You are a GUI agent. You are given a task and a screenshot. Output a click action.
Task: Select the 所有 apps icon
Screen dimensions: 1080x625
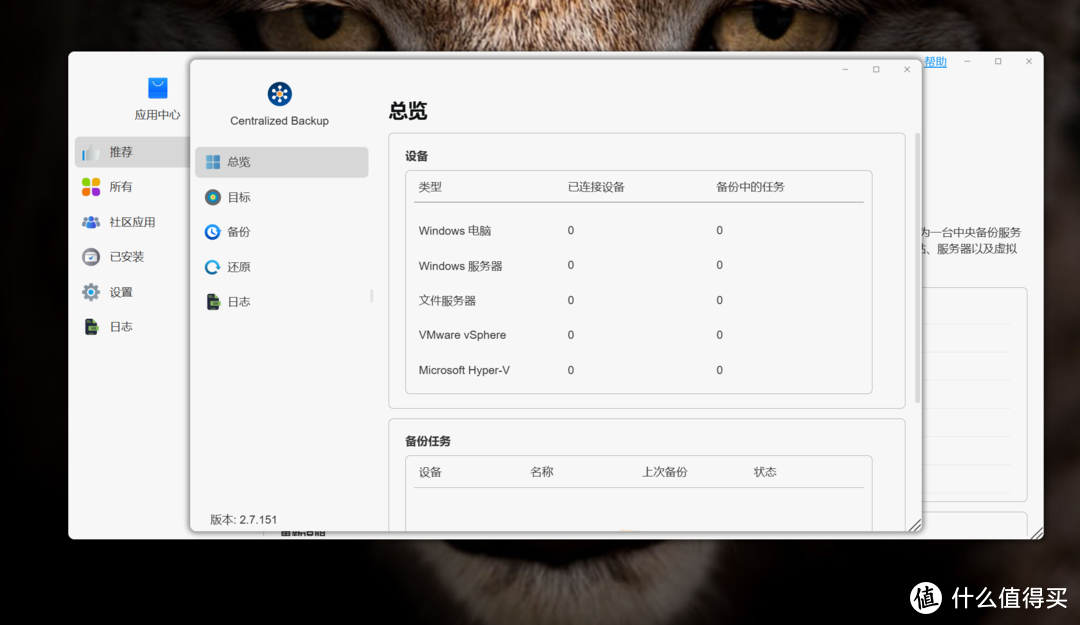click(x=92, y=186)
